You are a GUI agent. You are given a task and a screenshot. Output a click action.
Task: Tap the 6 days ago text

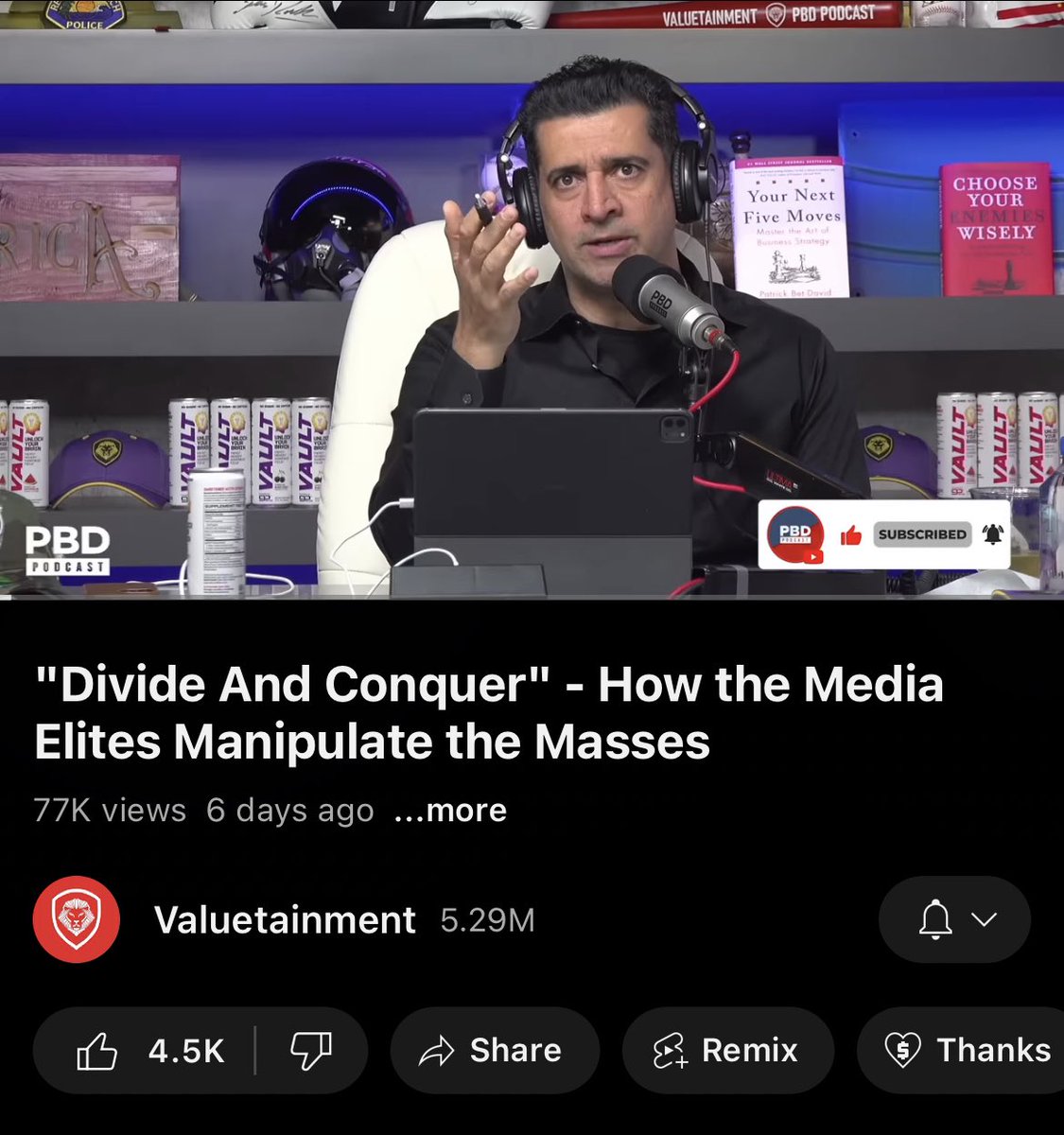coord(290,811)
